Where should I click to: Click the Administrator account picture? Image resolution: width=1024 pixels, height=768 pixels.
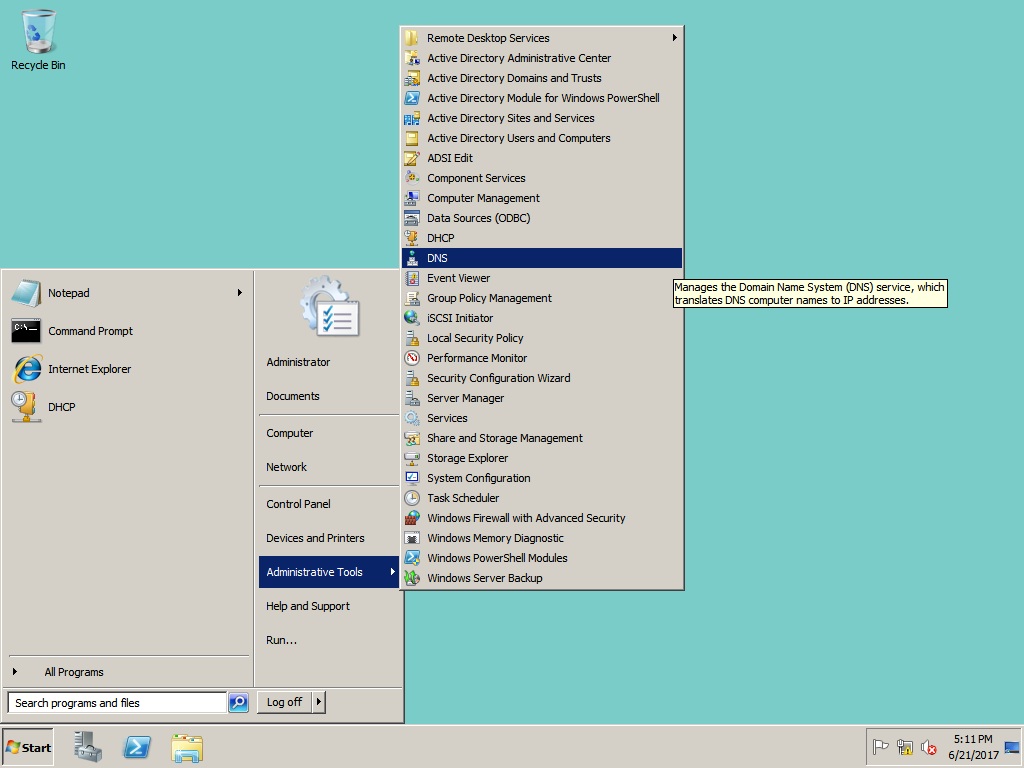tap(330, 306)
